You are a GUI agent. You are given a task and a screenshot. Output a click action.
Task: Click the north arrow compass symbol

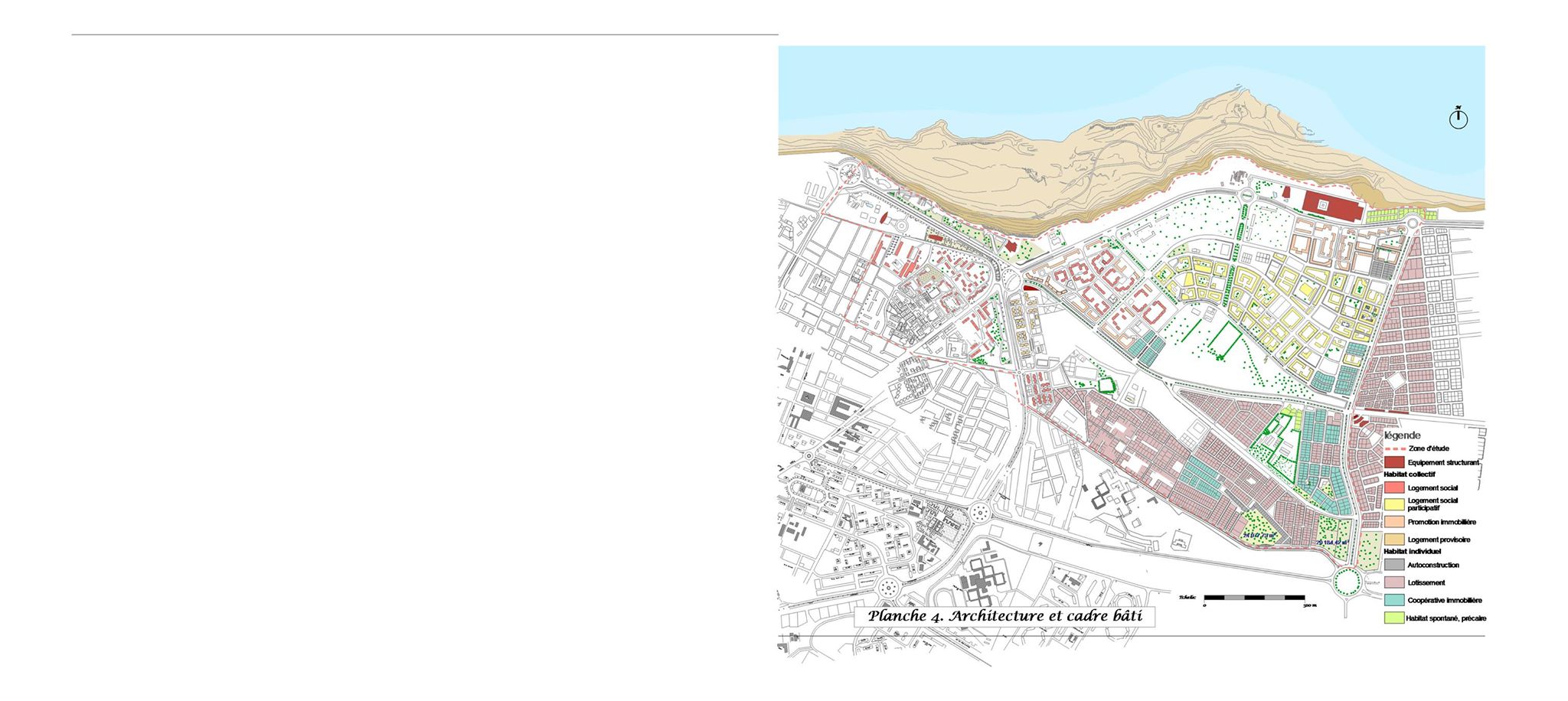pos(1458,119)
